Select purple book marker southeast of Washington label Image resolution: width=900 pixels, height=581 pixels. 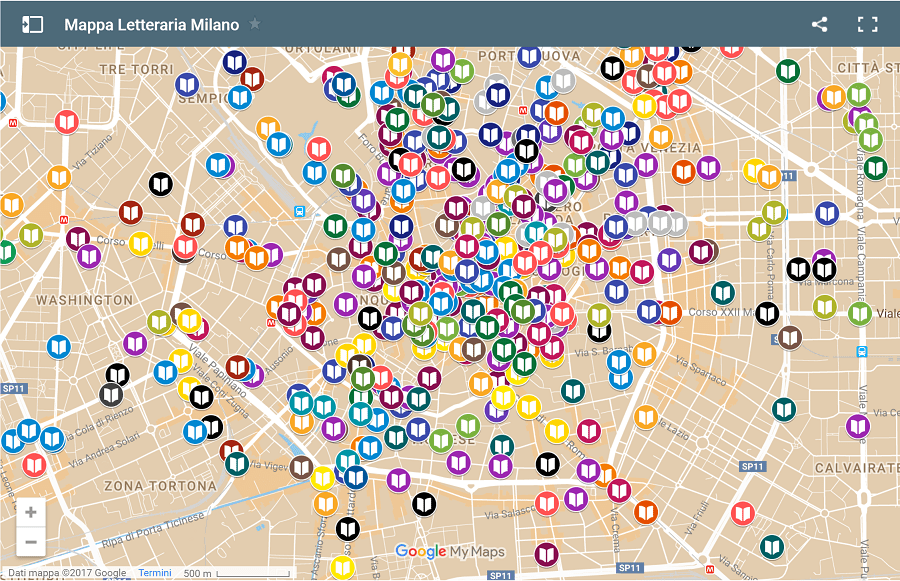click(135, 344)
